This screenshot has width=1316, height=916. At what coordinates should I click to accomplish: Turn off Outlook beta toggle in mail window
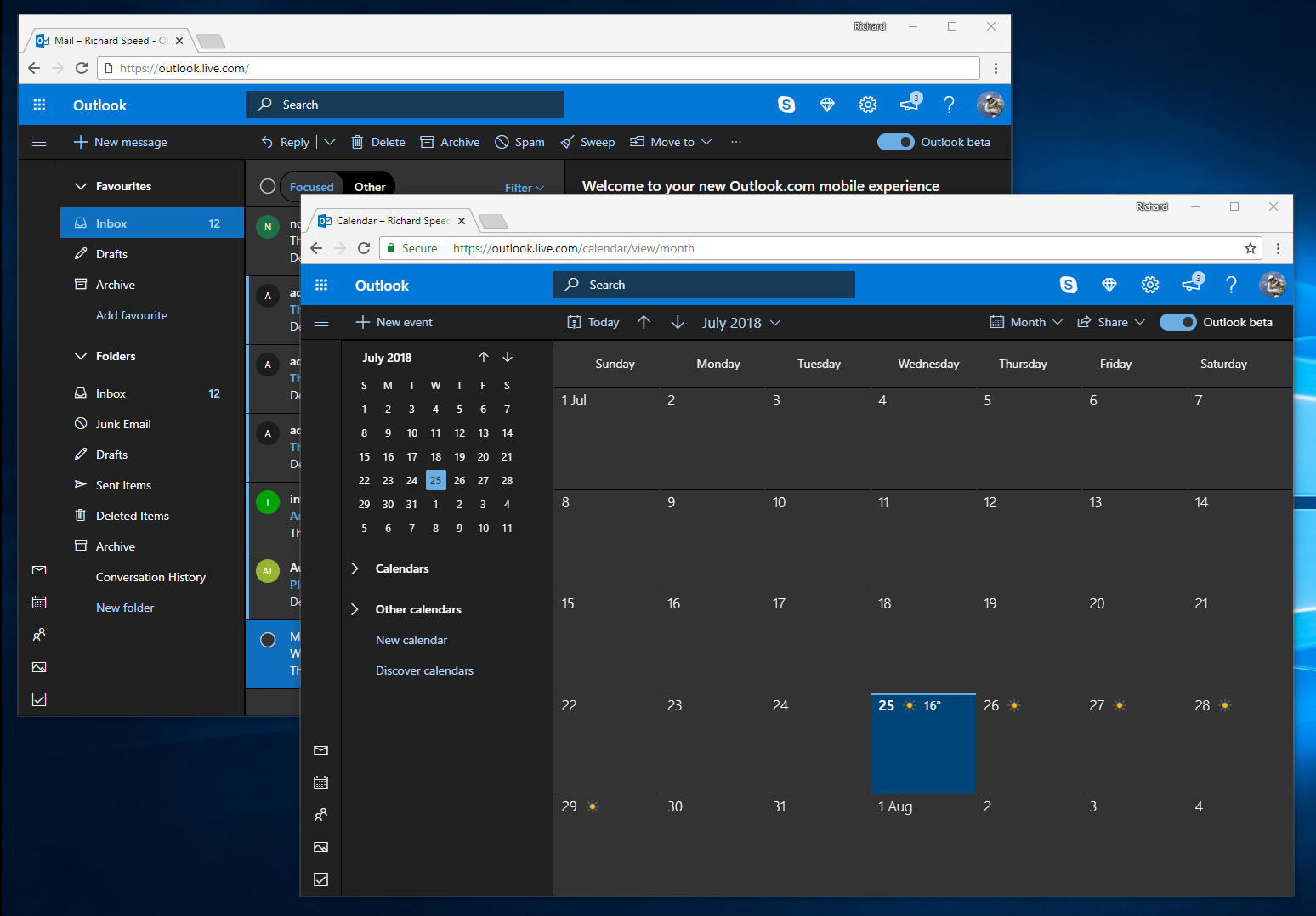tap(896, 142)
